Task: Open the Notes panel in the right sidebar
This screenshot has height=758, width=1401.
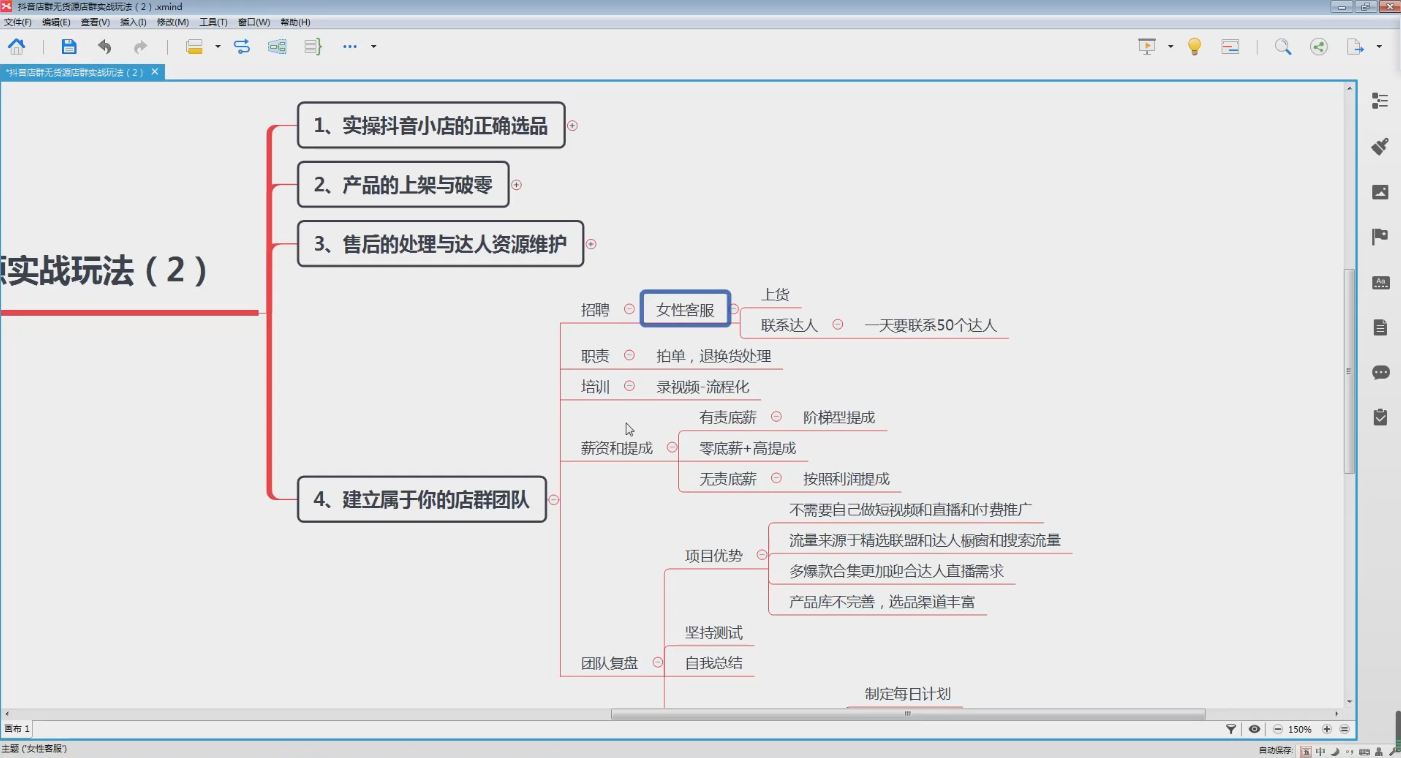Action: 1380,325
